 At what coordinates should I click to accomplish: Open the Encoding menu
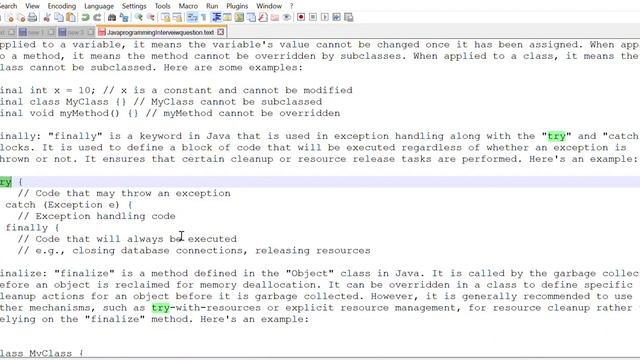tap(62, 6)
